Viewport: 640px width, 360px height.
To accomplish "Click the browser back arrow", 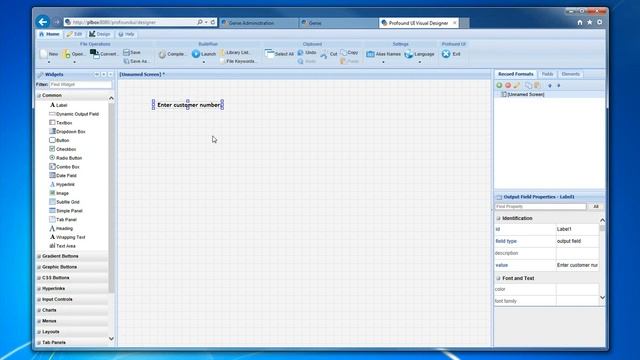I will [x=42, y=22].
